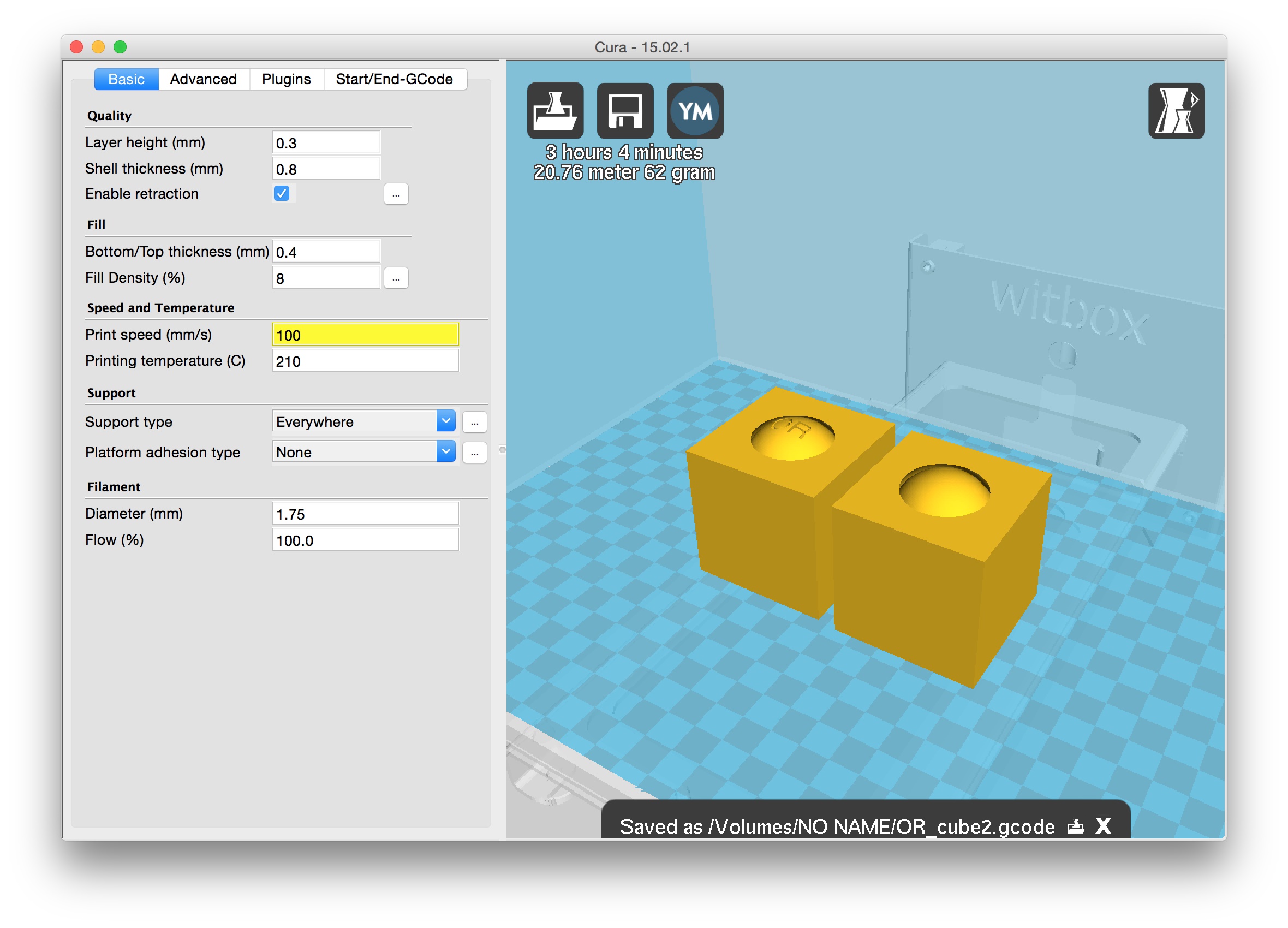Open retraction settings ellipsis button

click(x=396, y=194)
